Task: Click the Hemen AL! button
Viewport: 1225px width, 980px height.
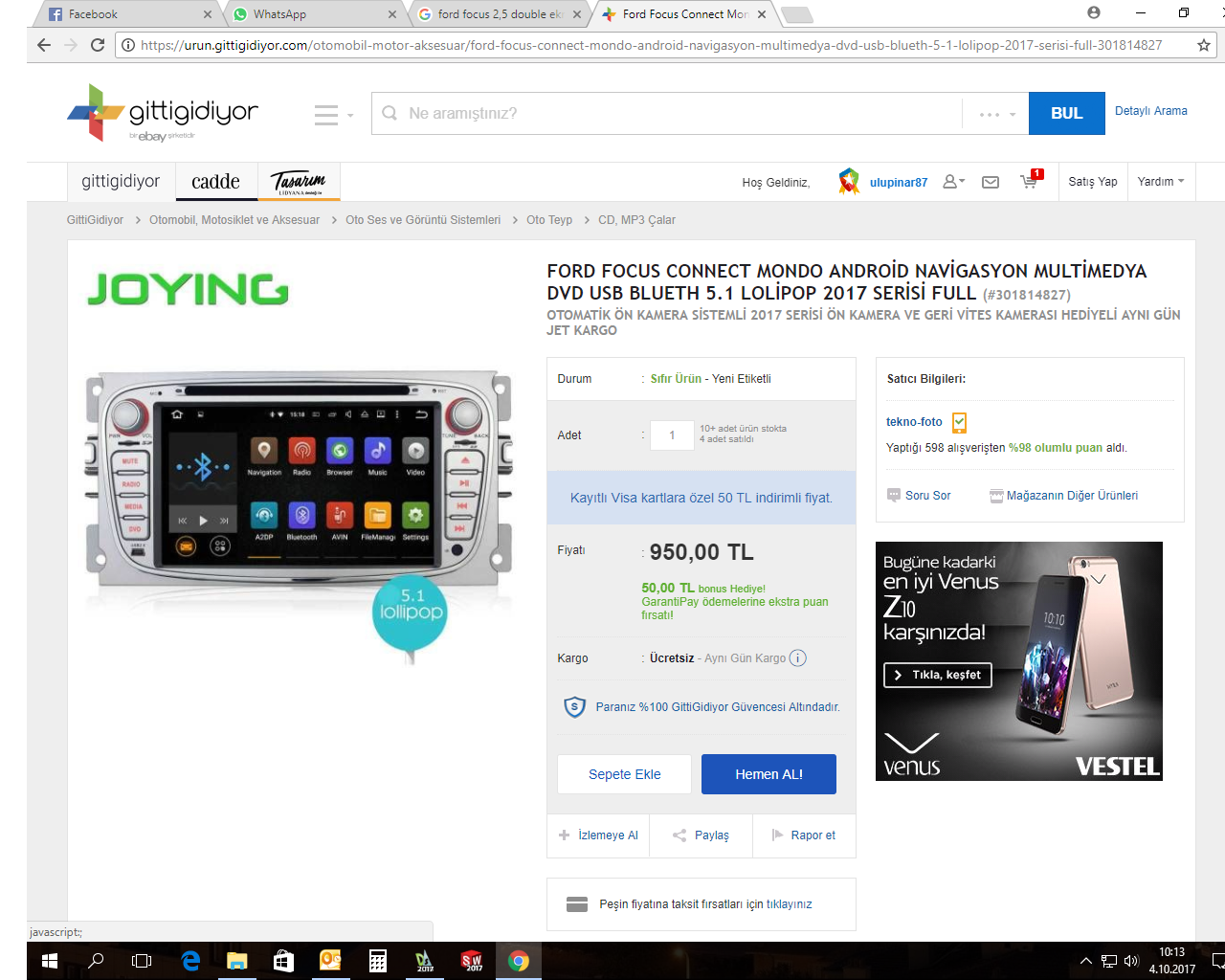Action: click(768, 774)
